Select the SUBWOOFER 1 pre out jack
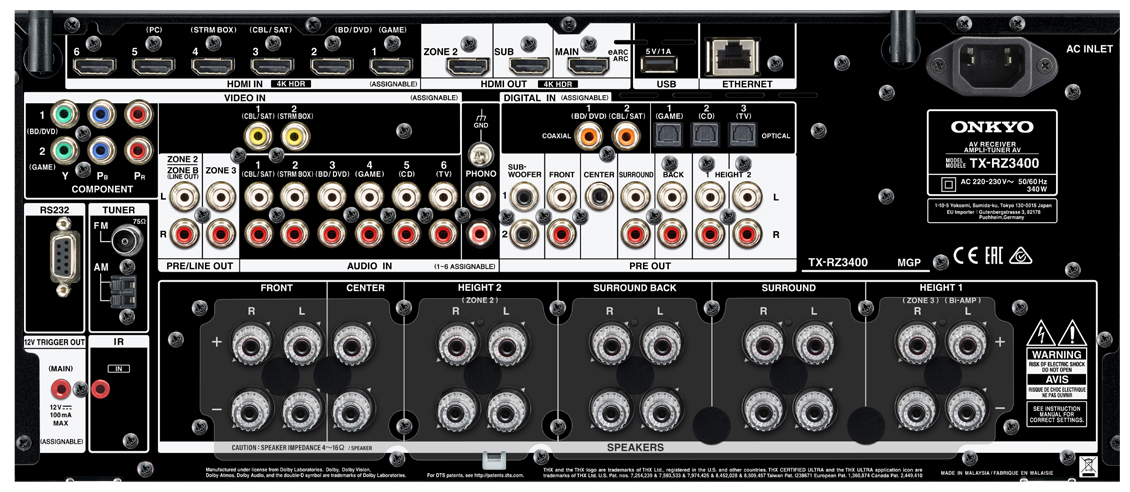The height and width of the screenshot is (492, 1130). (524, 196)
